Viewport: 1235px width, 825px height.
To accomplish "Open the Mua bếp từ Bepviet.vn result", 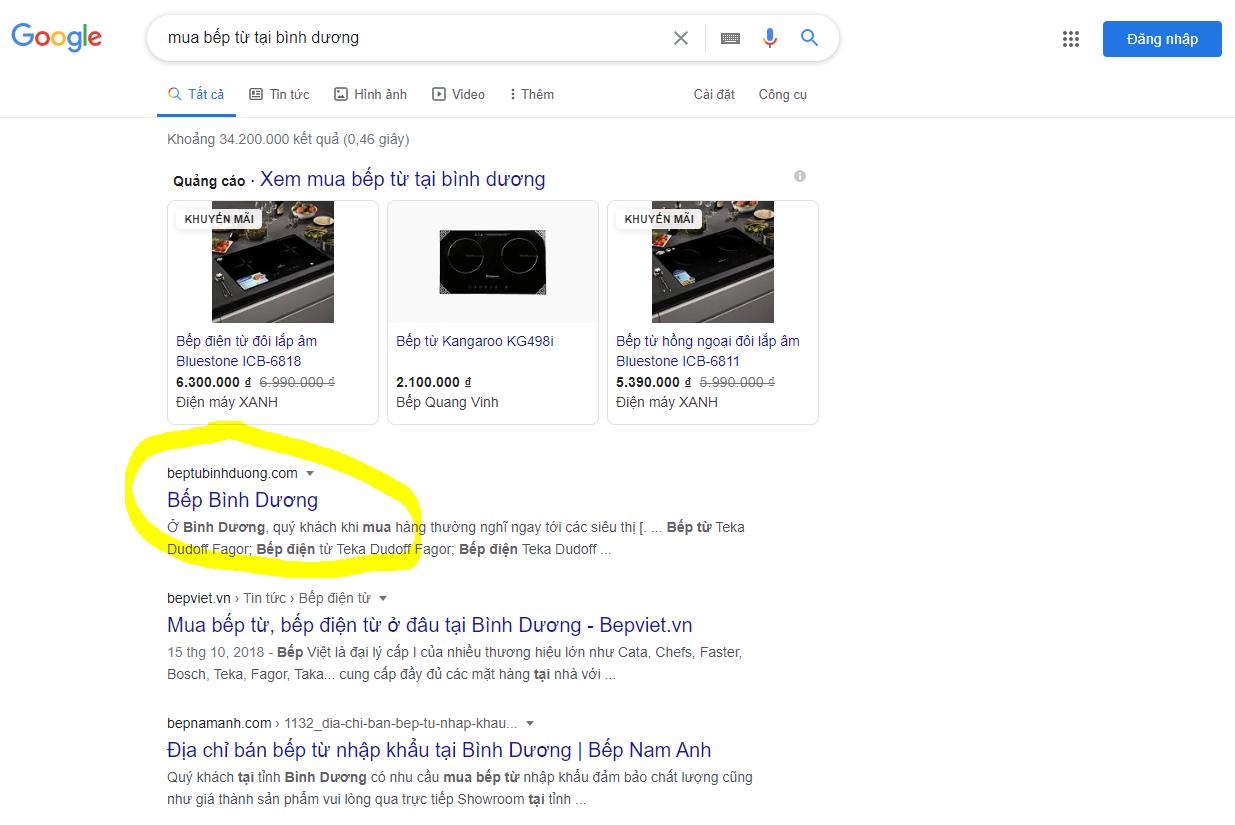I will (430, 625).
